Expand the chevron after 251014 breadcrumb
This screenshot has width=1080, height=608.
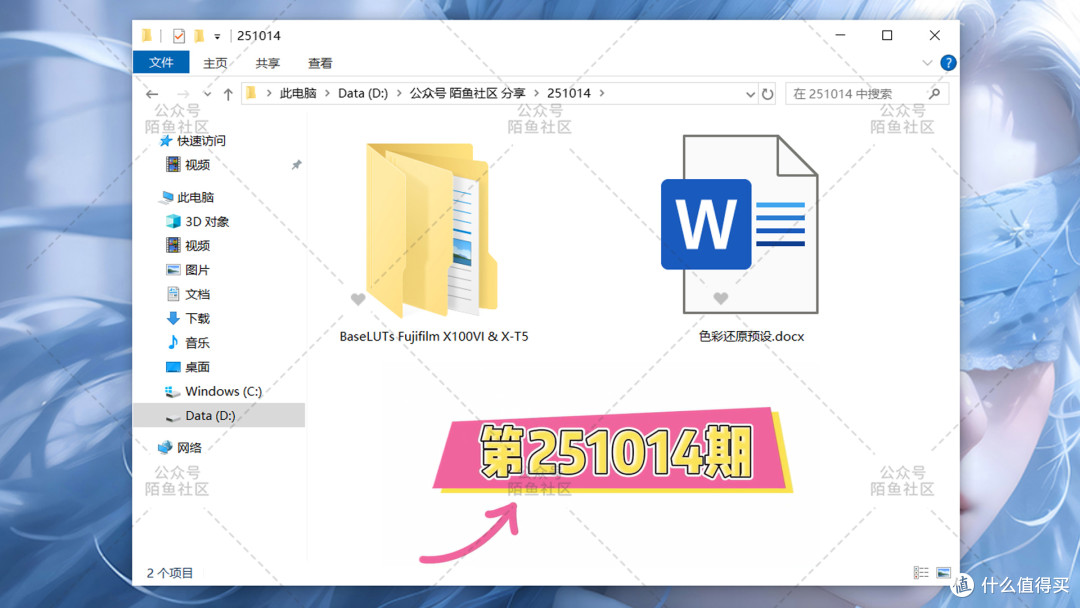(602, 93)
